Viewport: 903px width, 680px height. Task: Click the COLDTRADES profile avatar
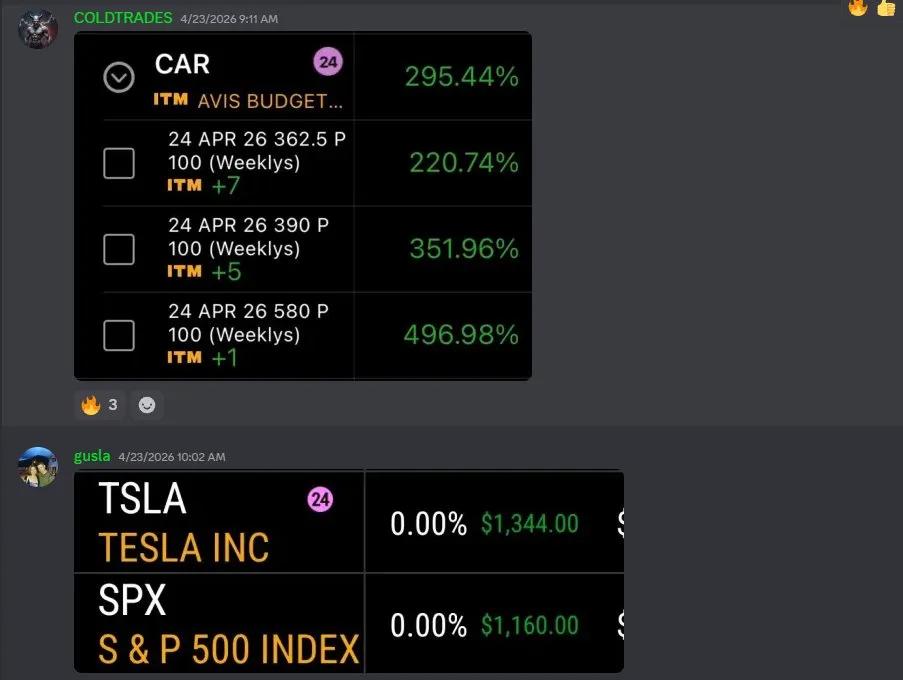point(38,30)
